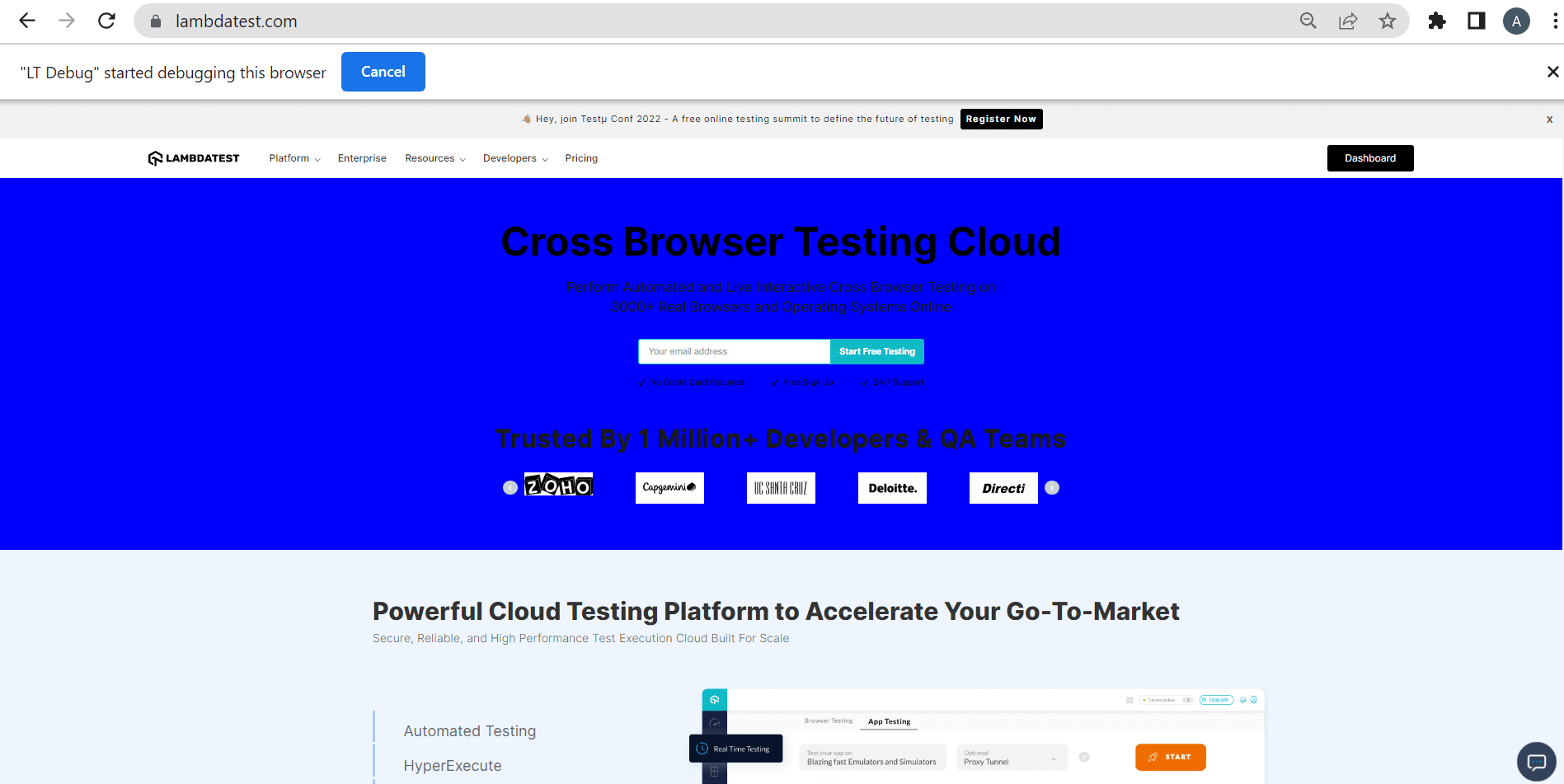
Task: Cancel the LT Debug debugging session
Action: pyautogui.click(x=383, y=72)
